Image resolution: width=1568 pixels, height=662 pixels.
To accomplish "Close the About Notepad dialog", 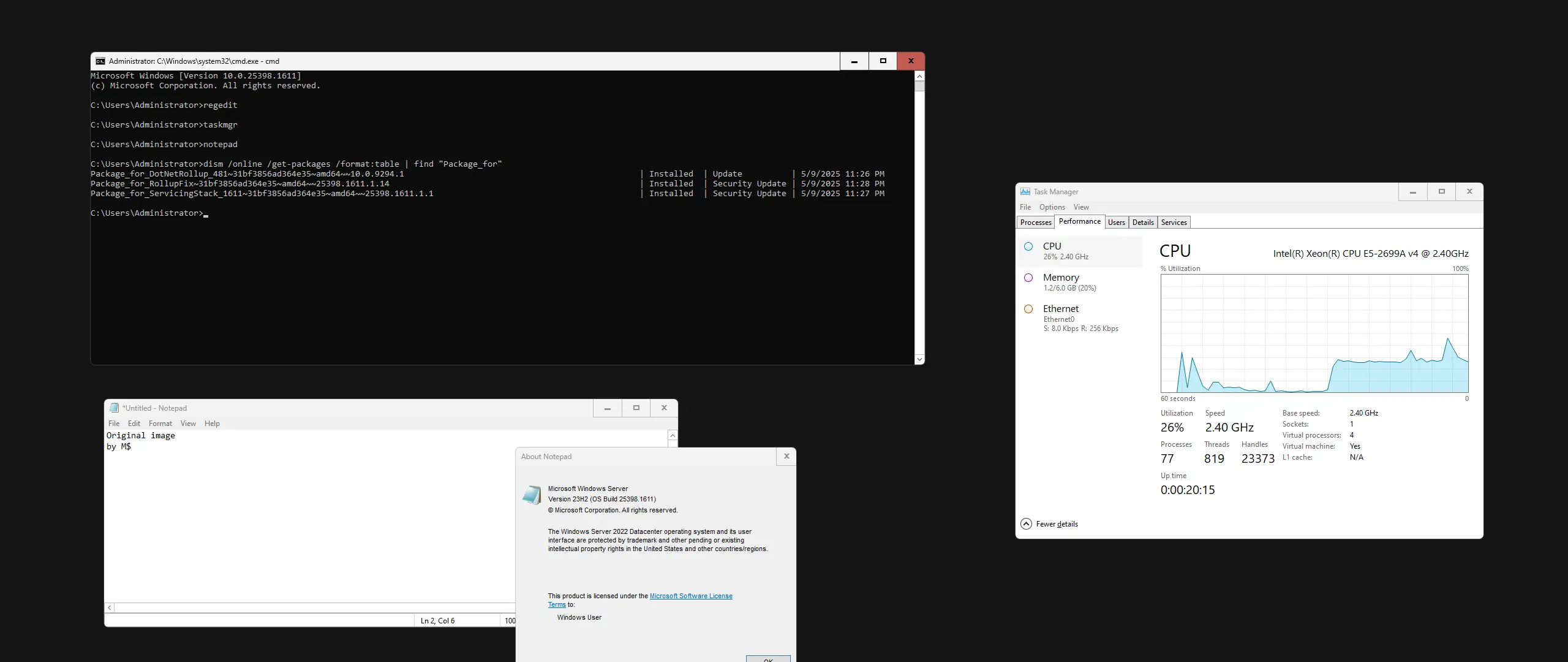I will coord(786,457).
